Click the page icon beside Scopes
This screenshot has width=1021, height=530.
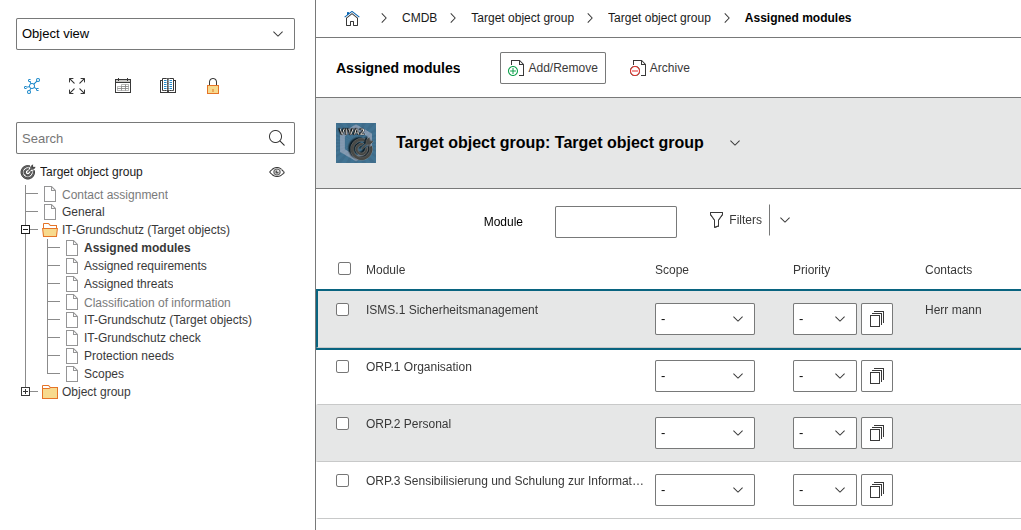(72, 374)
